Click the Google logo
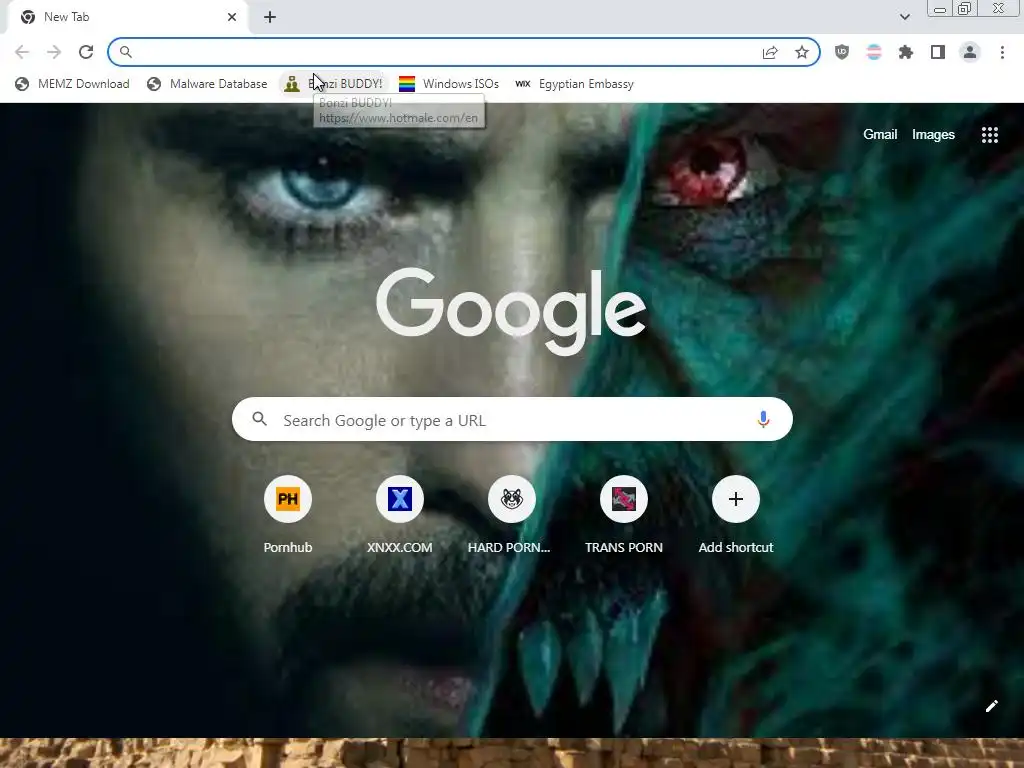The width and height of the screenshot is (1024, 768). (x=511, y=311)
